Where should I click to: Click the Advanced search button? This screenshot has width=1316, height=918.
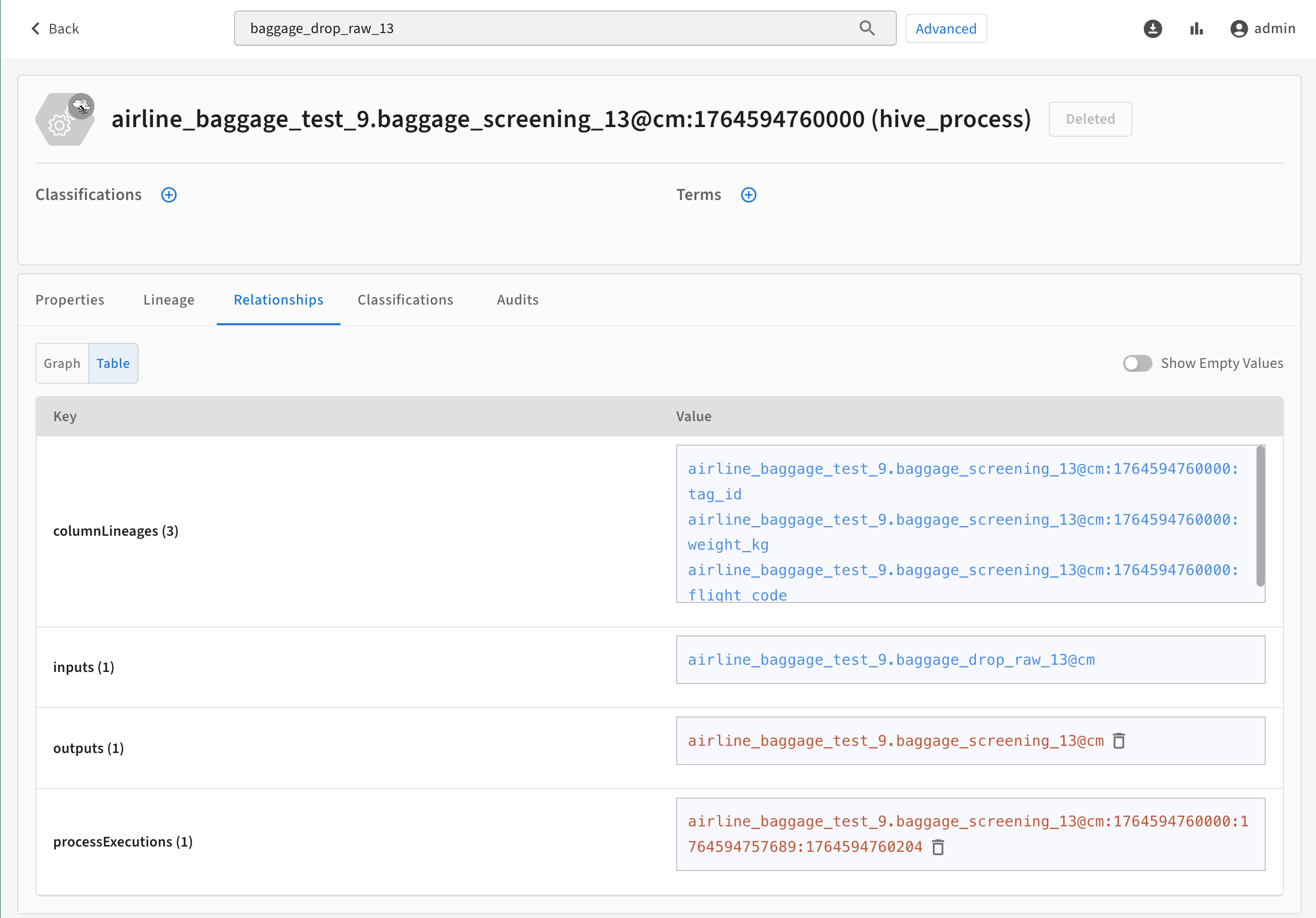(x=945, y=29)
